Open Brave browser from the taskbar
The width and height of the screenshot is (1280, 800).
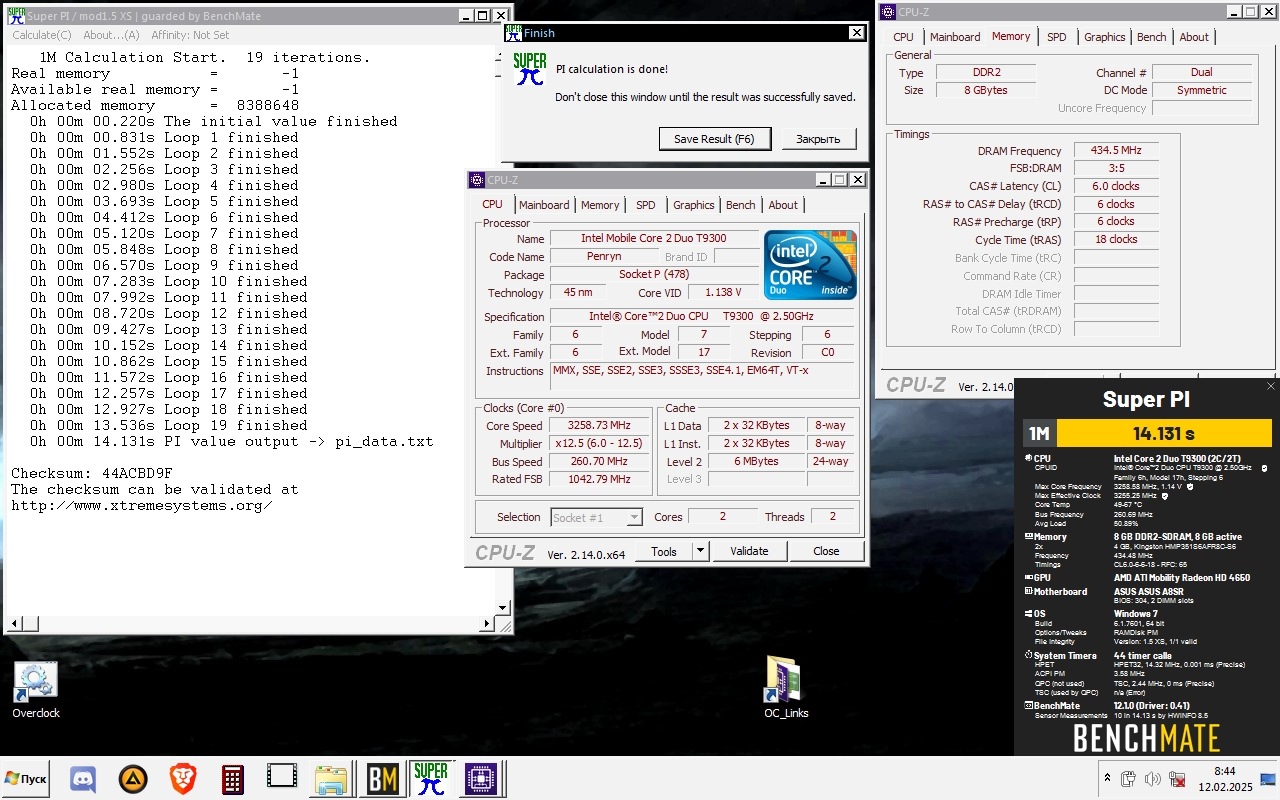click(x=182, y=778)
